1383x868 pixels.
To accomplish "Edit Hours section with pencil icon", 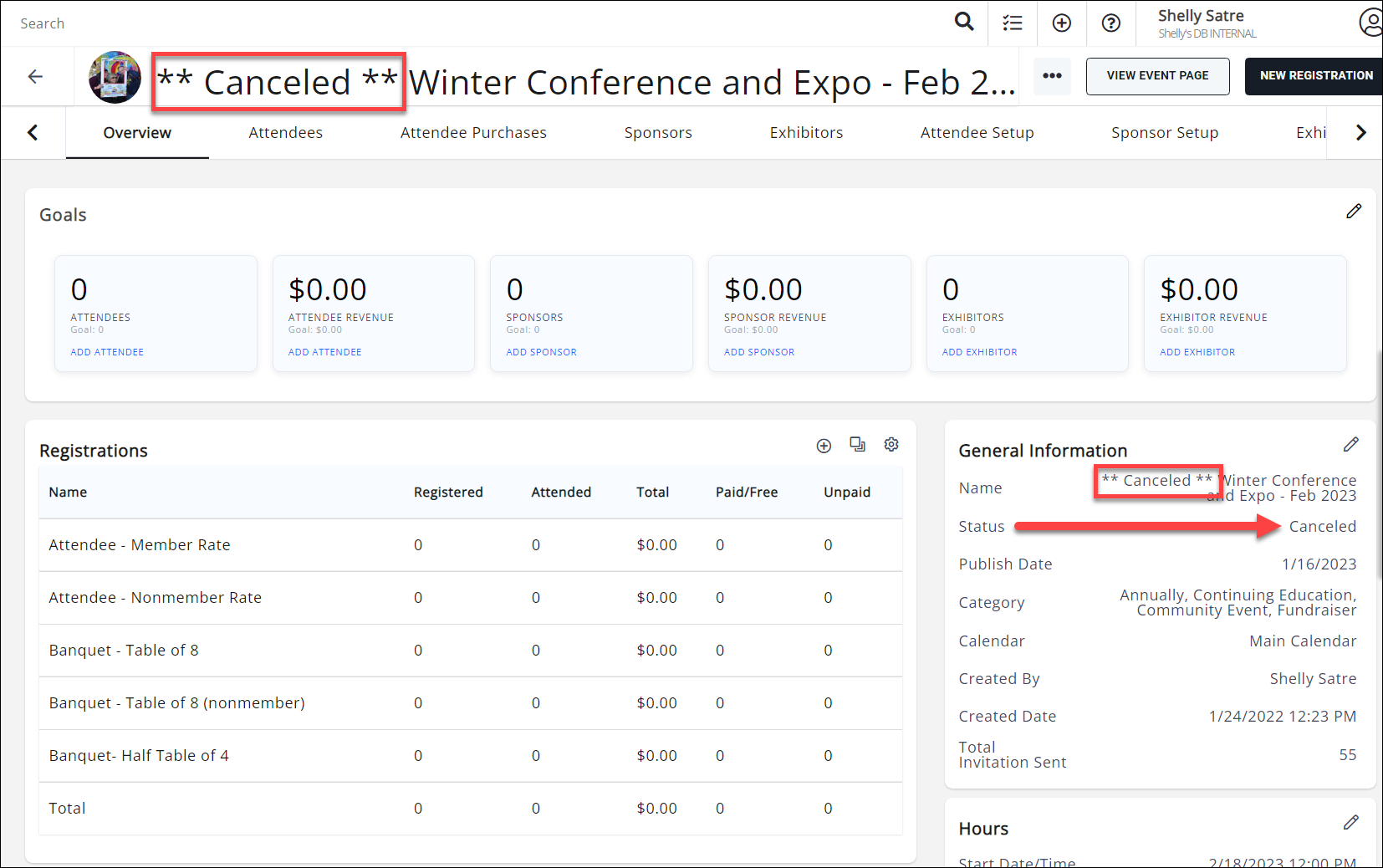I will (1350, 823).
